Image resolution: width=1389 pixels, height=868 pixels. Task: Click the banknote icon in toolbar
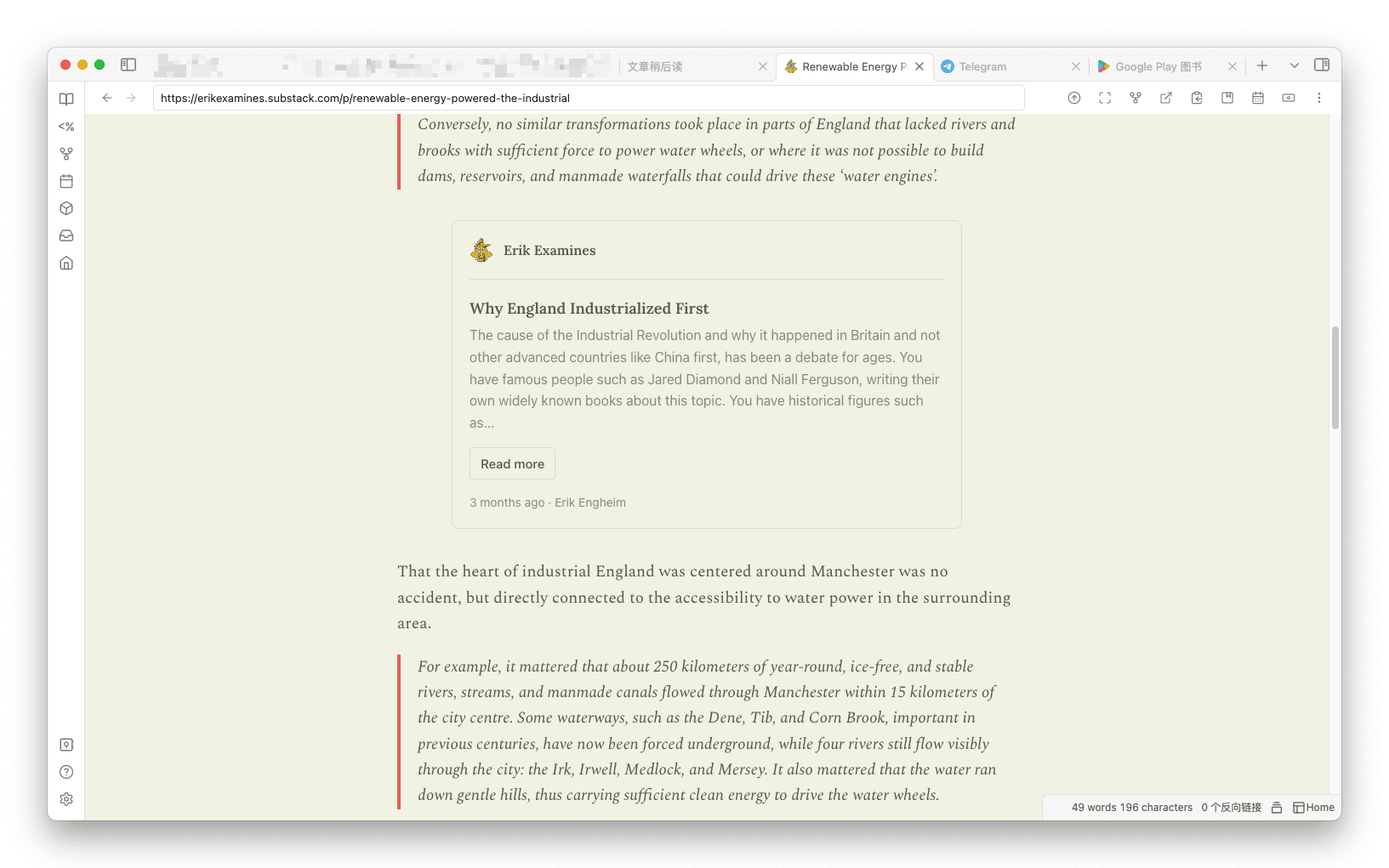tap(1289, 98)
